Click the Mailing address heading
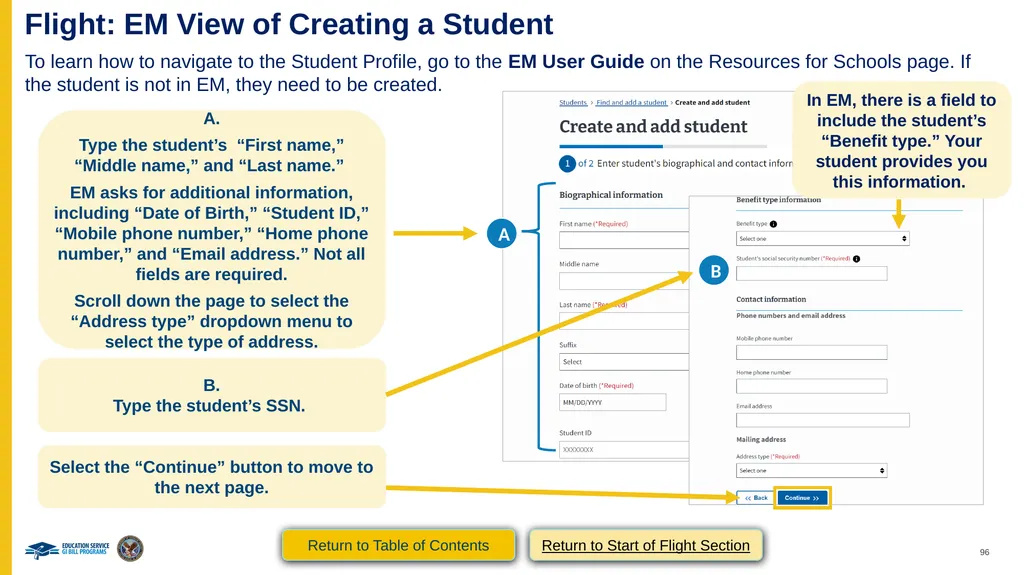 click(x=761, y=440)
